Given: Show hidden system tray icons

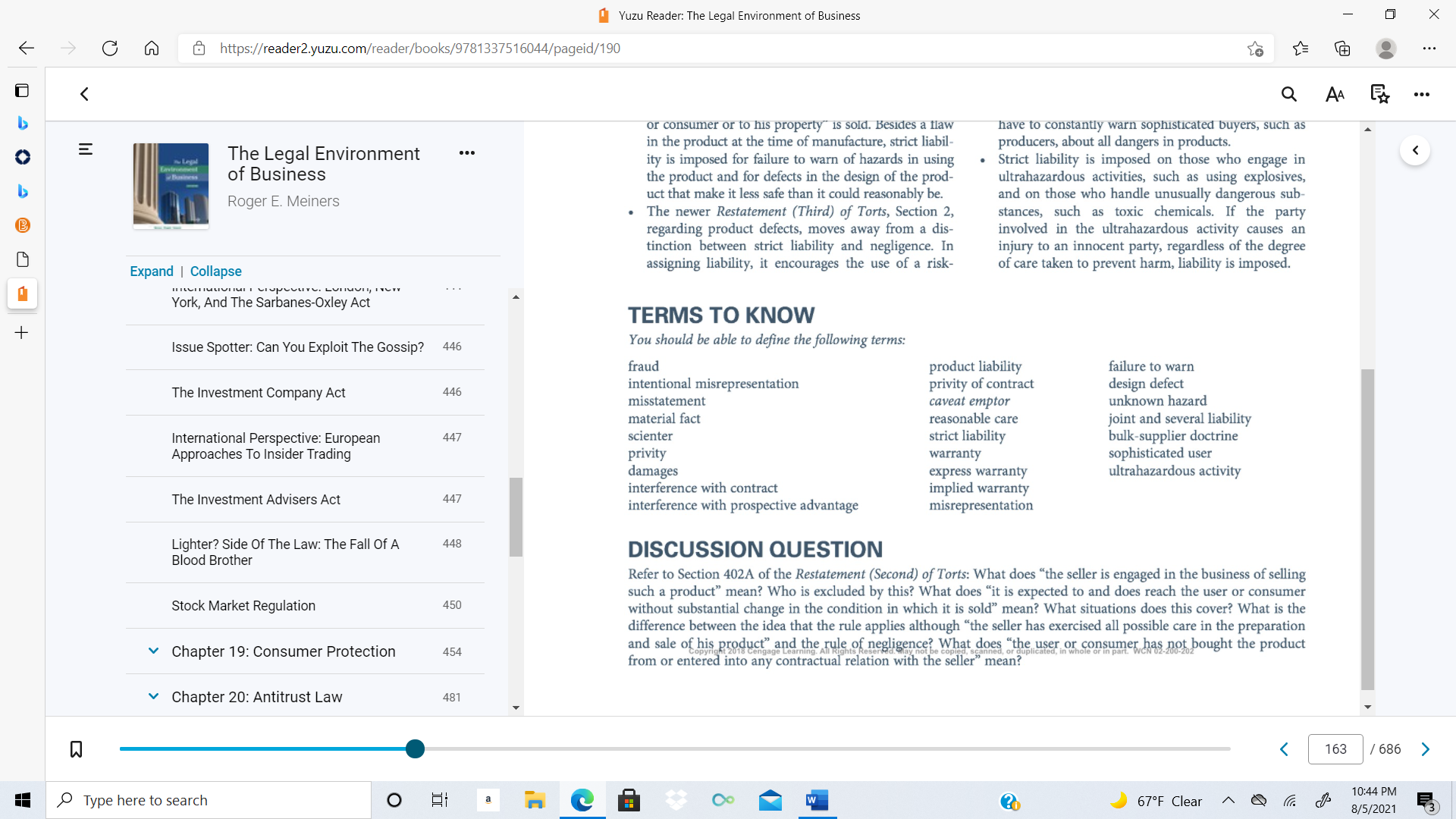Looking at the screenshot, I should pos(1228,800).
